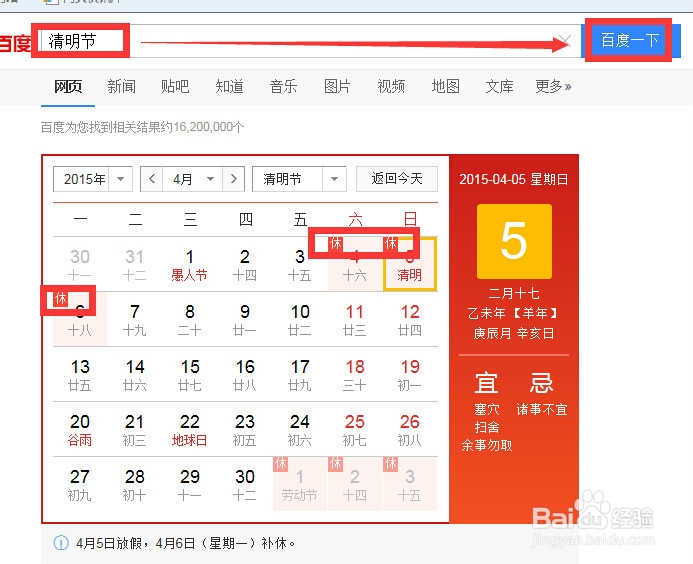Select April 10 date cell
693x564 pixels.
pos(300,320)
